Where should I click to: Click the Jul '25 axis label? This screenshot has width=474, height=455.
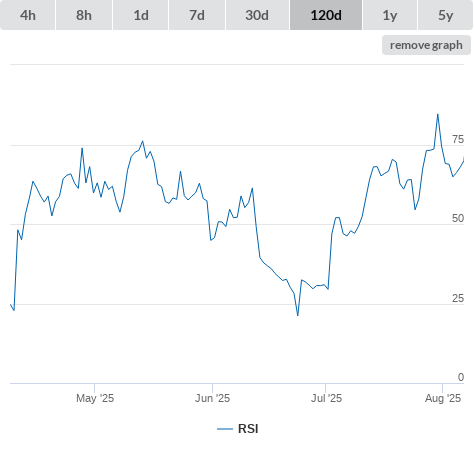326,398
